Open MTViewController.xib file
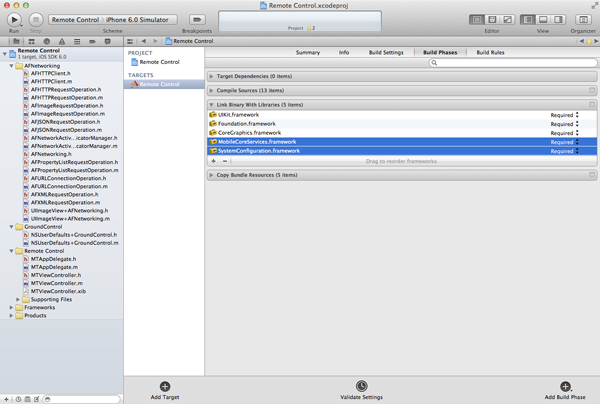The height and width of the screenshot is (404, 600). pos(58,292)
